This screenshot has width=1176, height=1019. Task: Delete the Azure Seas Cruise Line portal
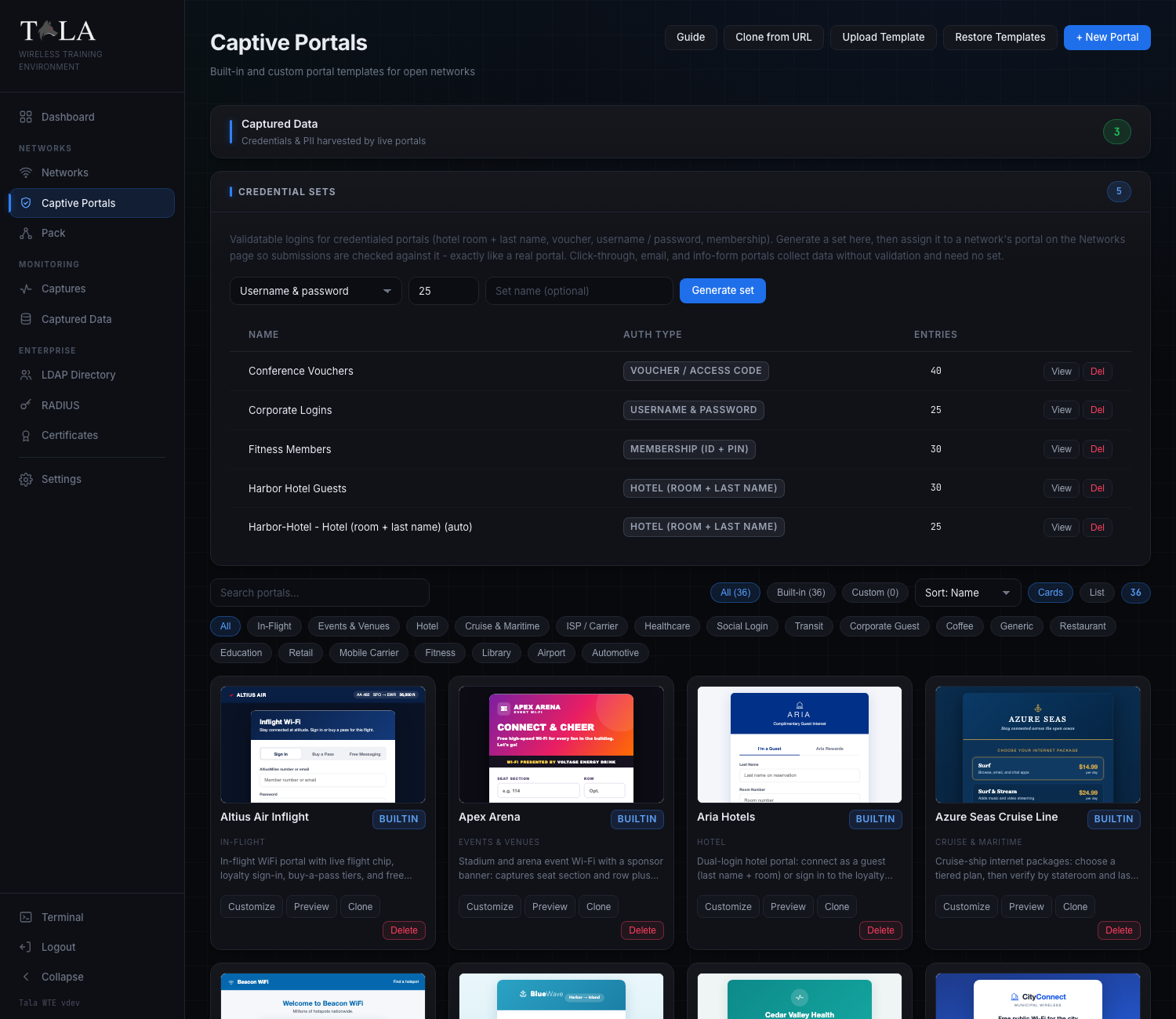tap(1119, 930)
